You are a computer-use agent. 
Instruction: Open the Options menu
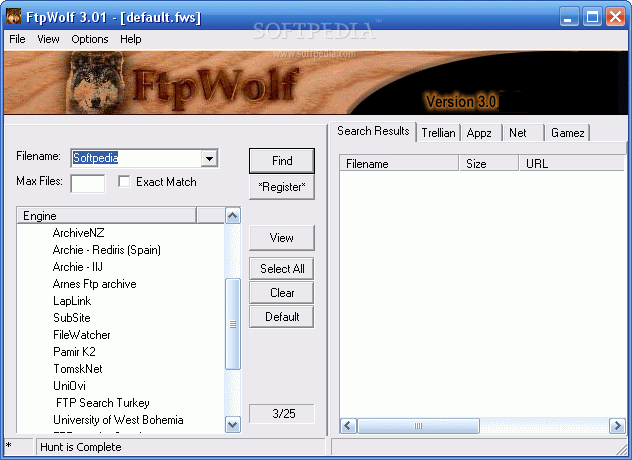89,39
